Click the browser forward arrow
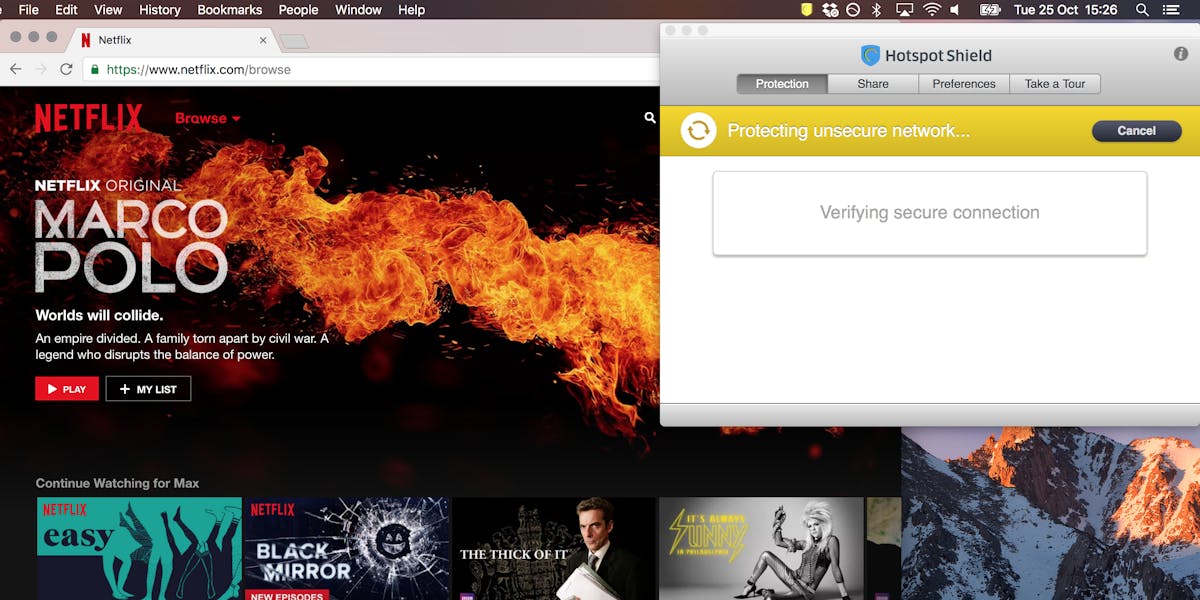Image resolution: width=1200 pixels, height=600 pixels. point(41,69)
